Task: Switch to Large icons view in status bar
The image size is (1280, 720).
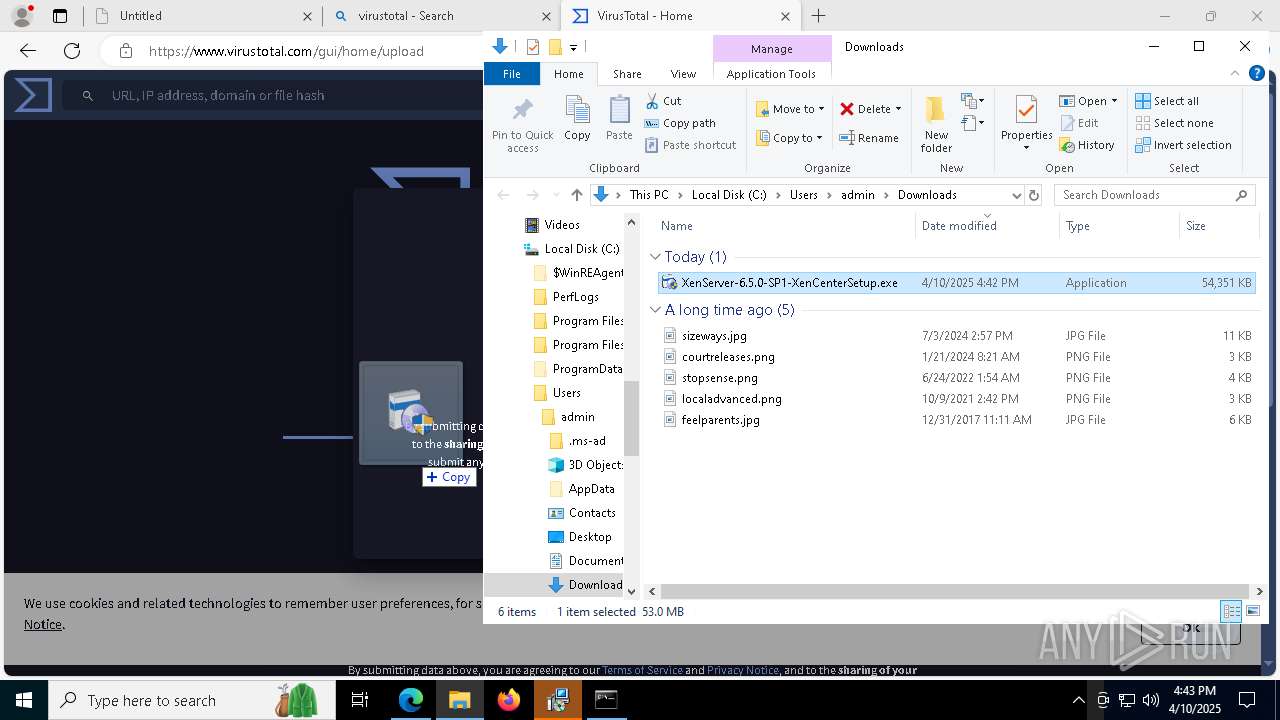Action: (1252, 611)
